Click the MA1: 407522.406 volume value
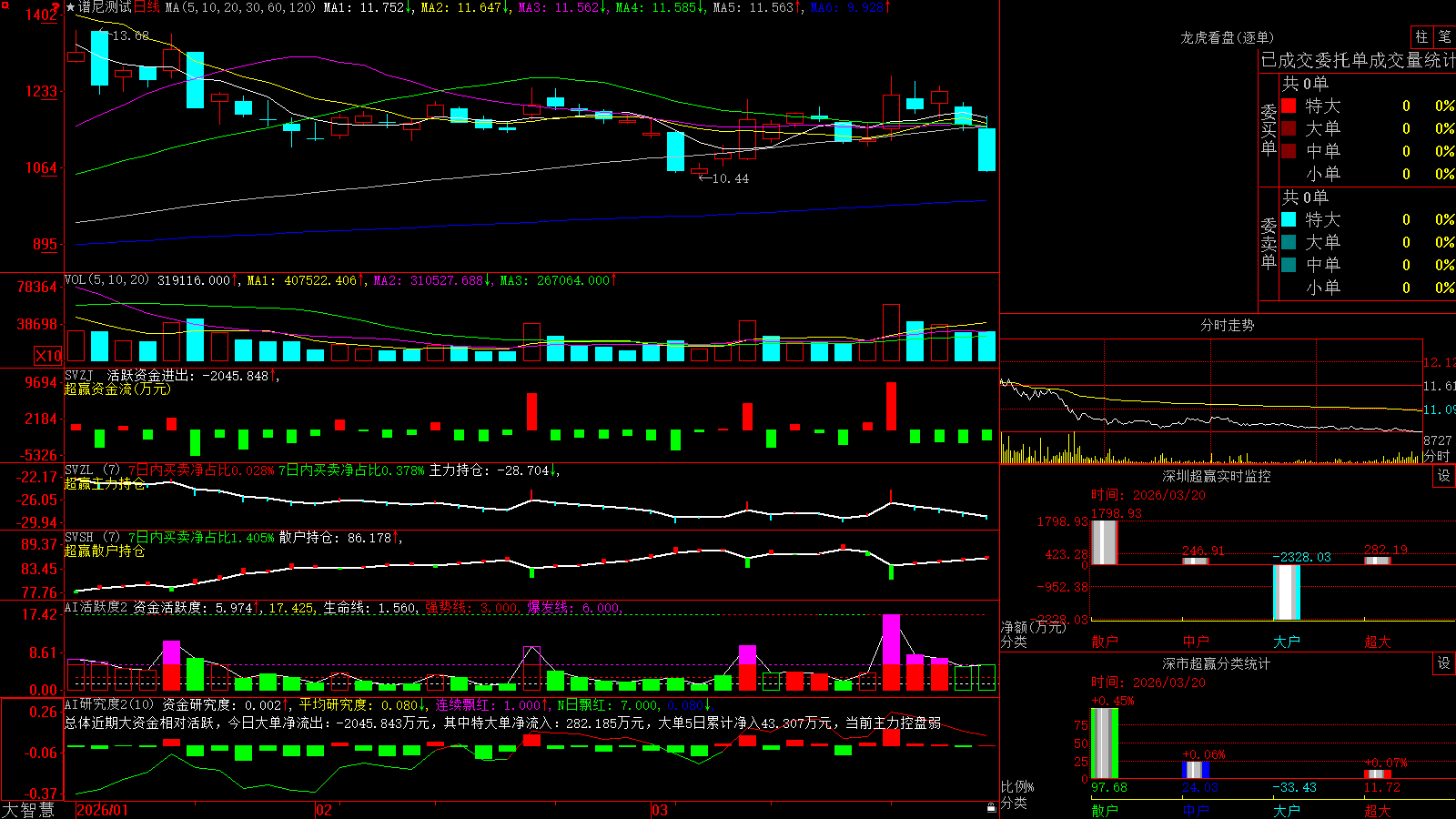 point(306,280)
